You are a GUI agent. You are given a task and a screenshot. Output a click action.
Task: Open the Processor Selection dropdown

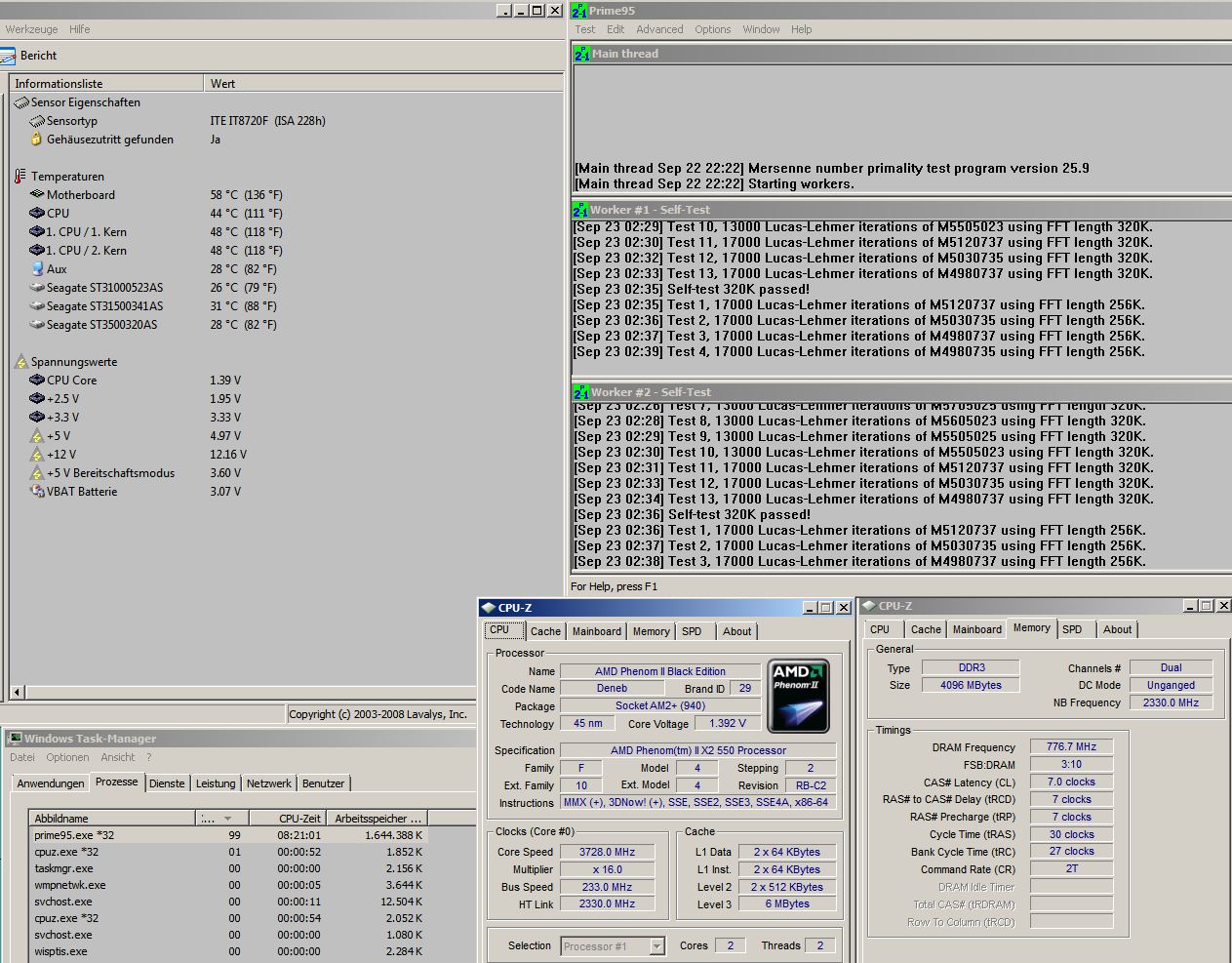point(656,945)
